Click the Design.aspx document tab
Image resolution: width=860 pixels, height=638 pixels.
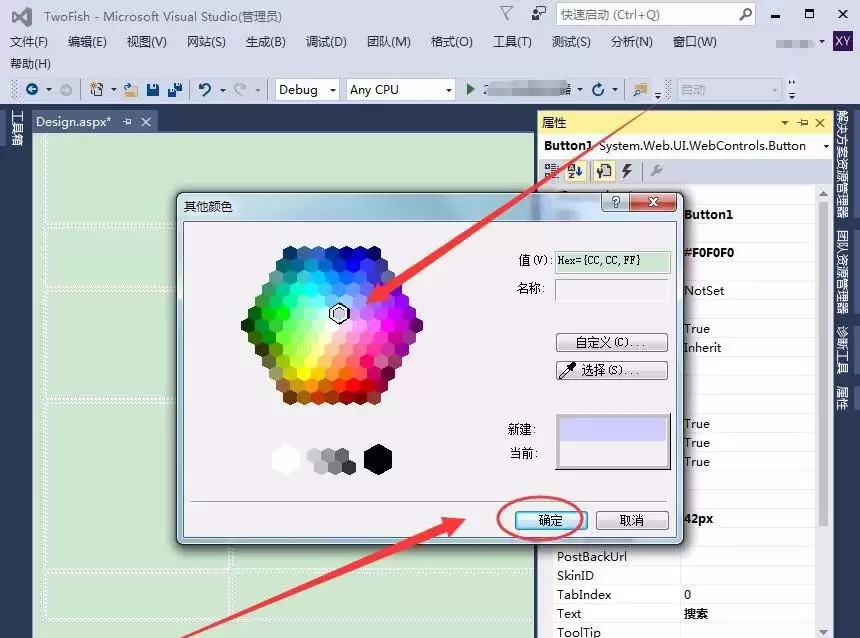(72, 121)
